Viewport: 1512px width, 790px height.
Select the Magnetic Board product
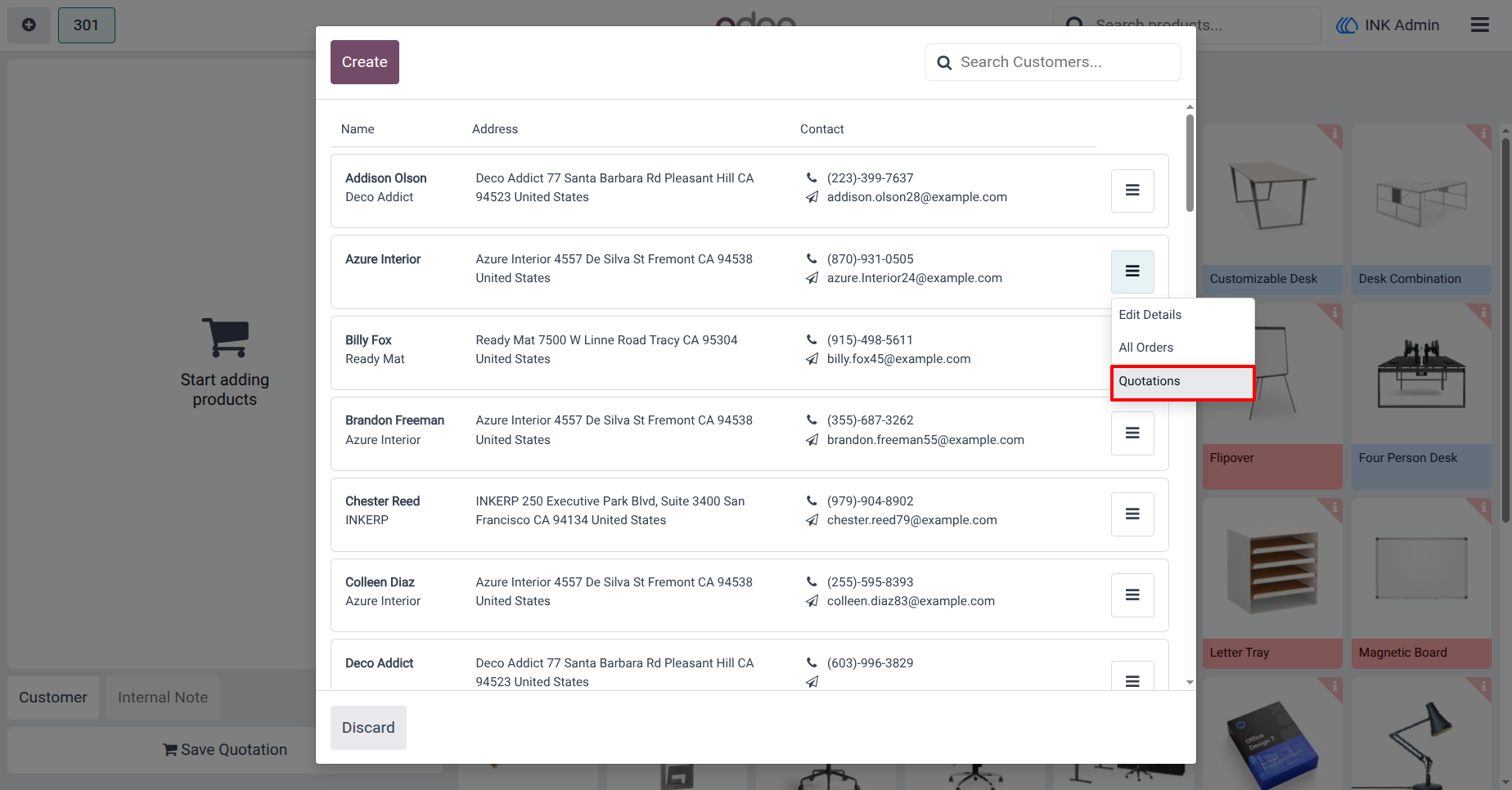coord(1421,583)
